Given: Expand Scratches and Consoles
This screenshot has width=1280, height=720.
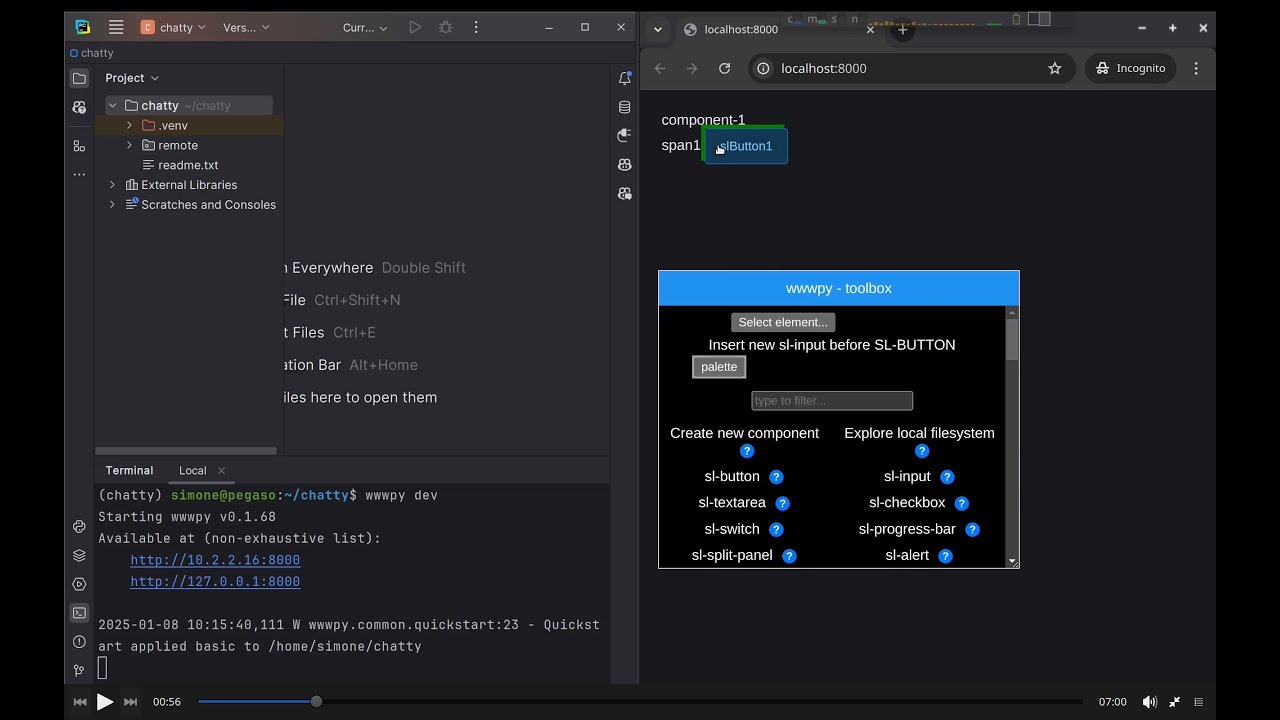Looking at the screenshot, I should [x=112, y=205].
